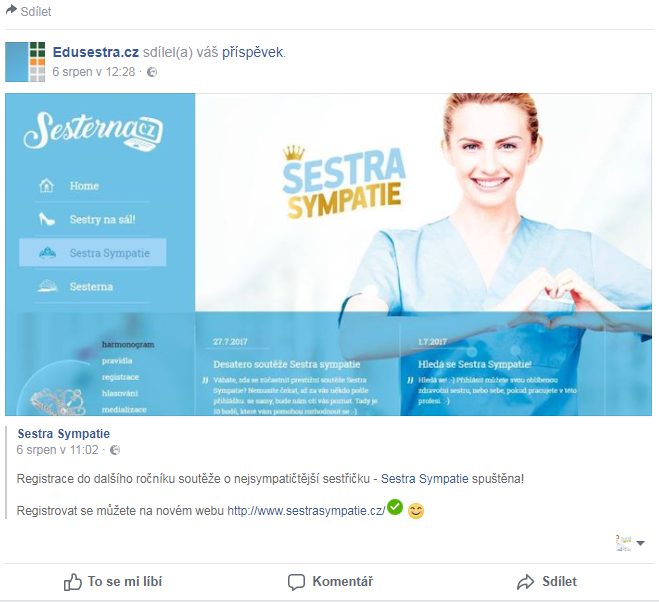Expand the post-as identity dropdown arrow

click(x=640, y=543)
